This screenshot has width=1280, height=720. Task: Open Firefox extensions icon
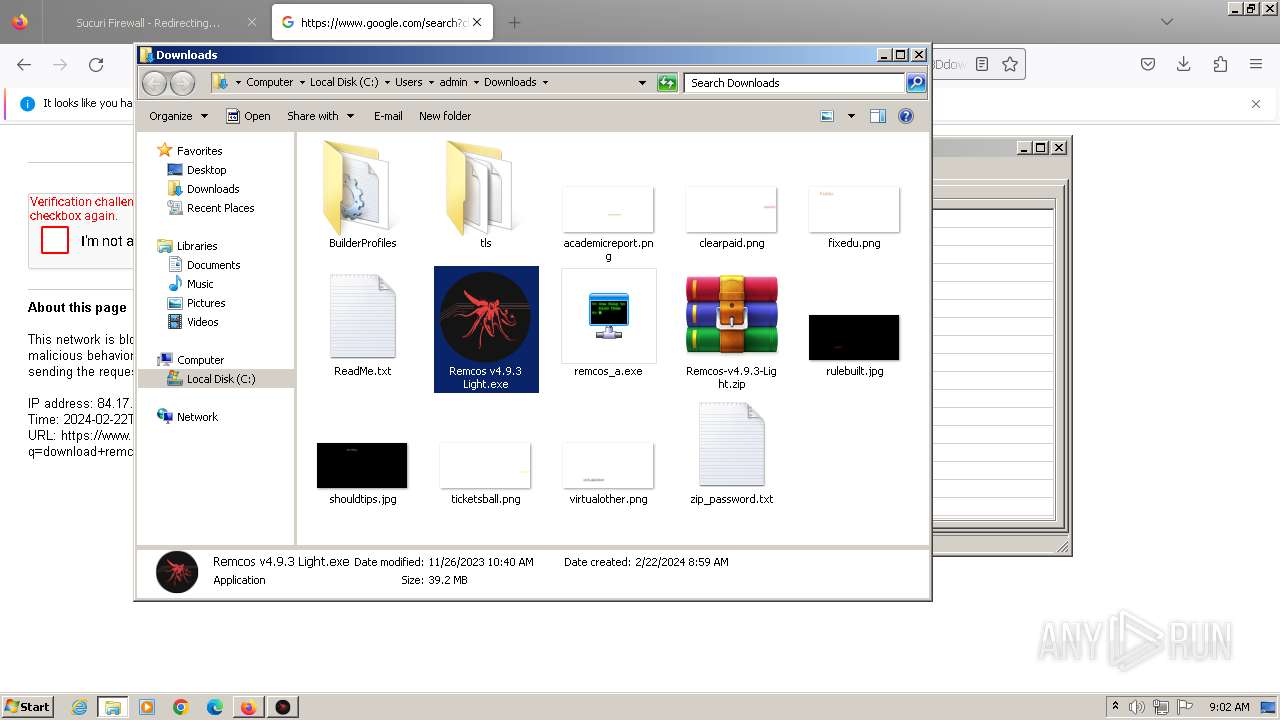click(x=1220, y=64)
